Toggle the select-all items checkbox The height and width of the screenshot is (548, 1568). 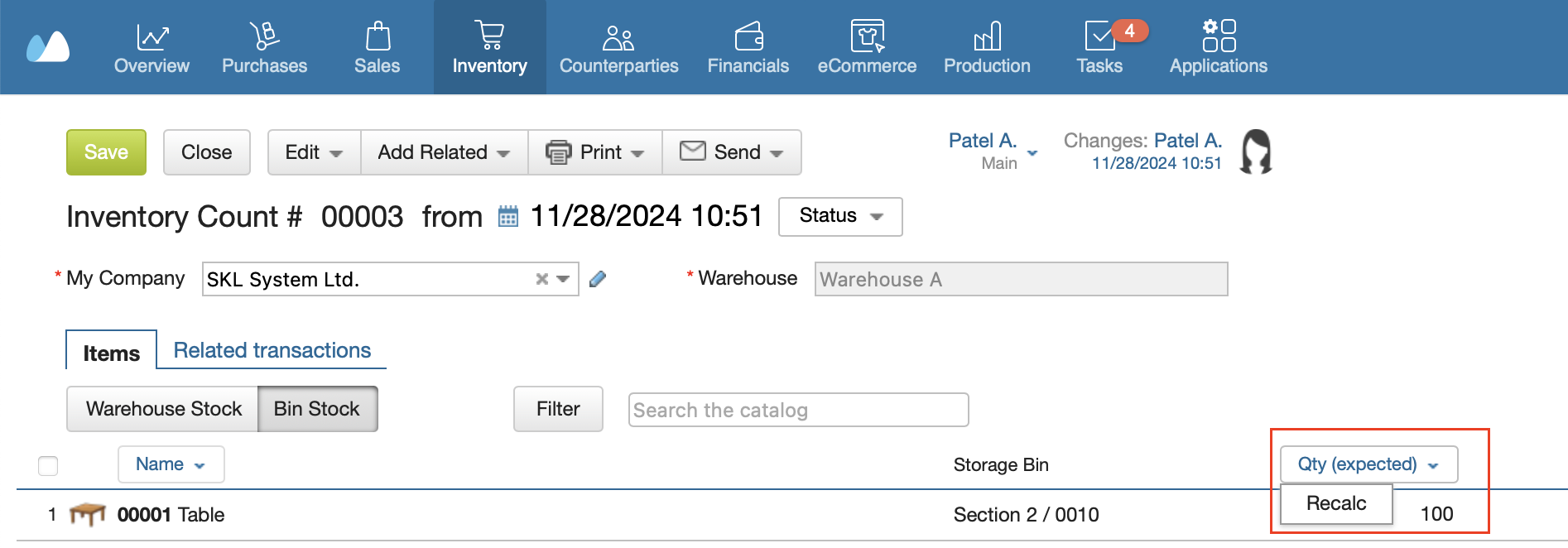48,466
